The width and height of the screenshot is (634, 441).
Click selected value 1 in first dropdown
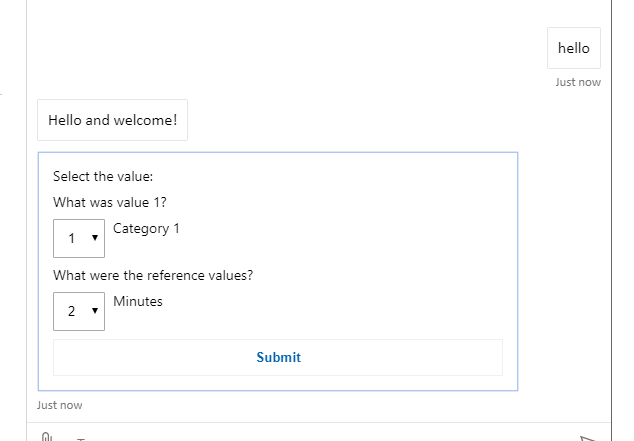pyautogui.click(x=71, y=238)
